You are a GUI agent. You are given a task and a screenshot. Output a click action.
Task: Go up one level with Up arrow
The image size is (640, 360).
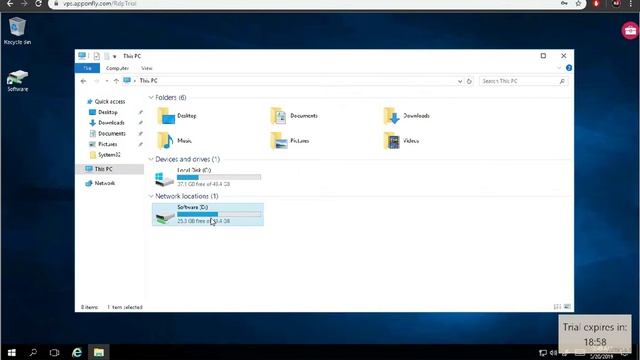(x=116, y=81)
